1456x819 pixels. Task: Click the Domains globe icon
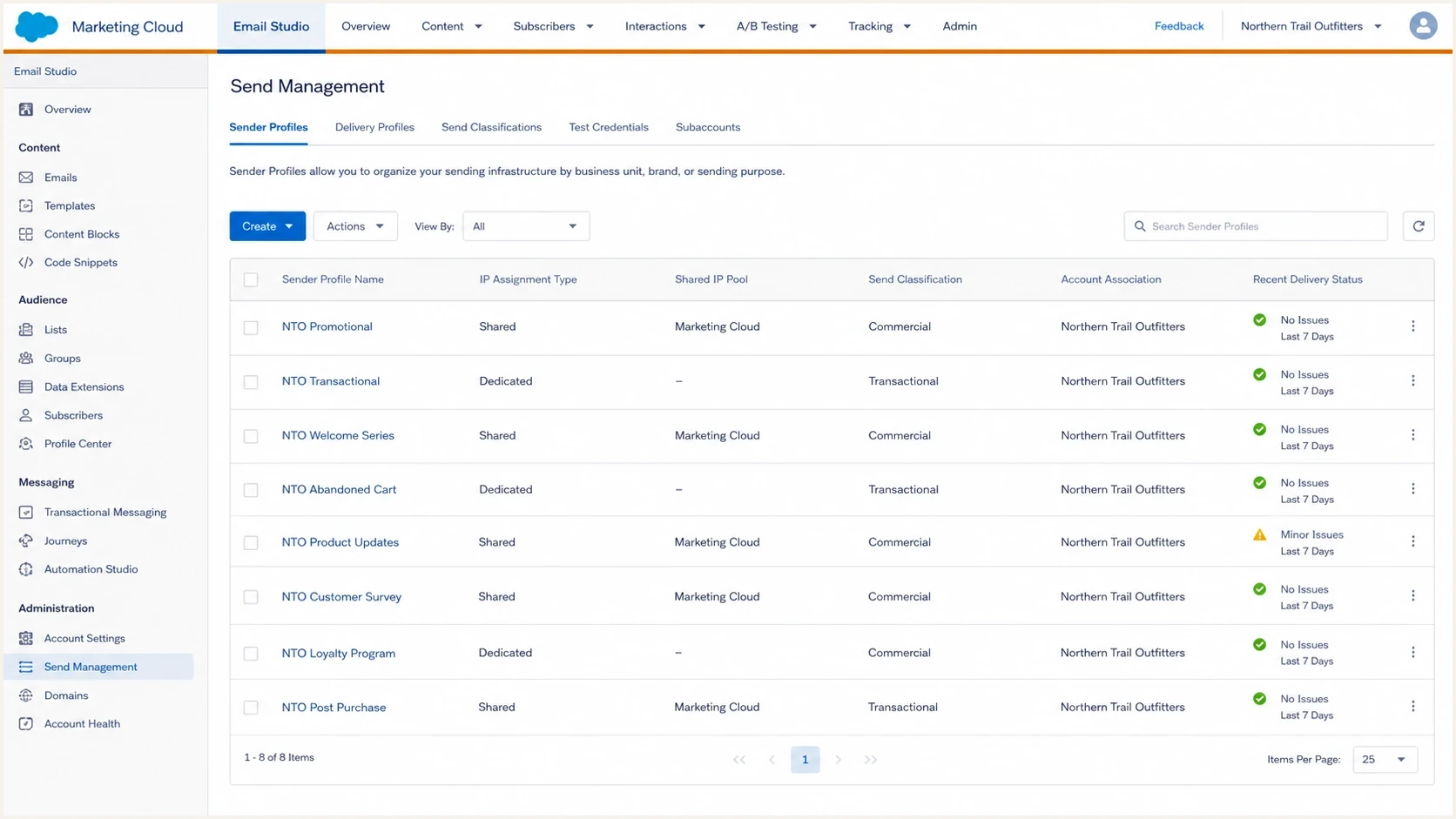[26, 696]
